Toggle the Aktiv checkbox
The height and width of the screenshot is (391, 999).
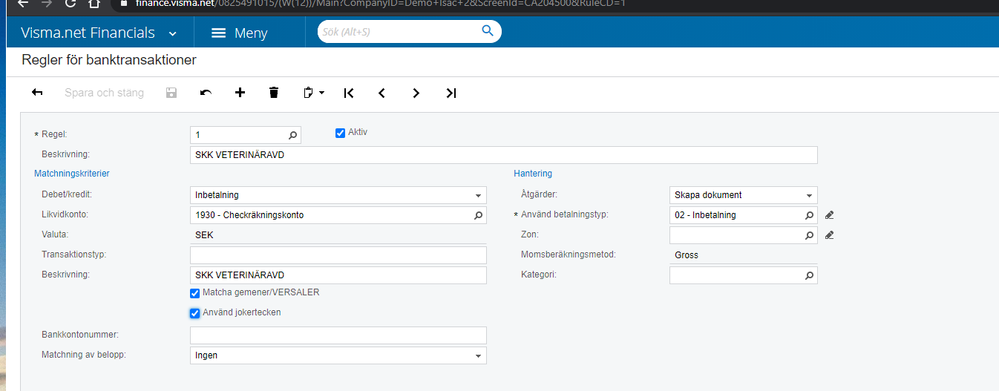tap(340, 133)
